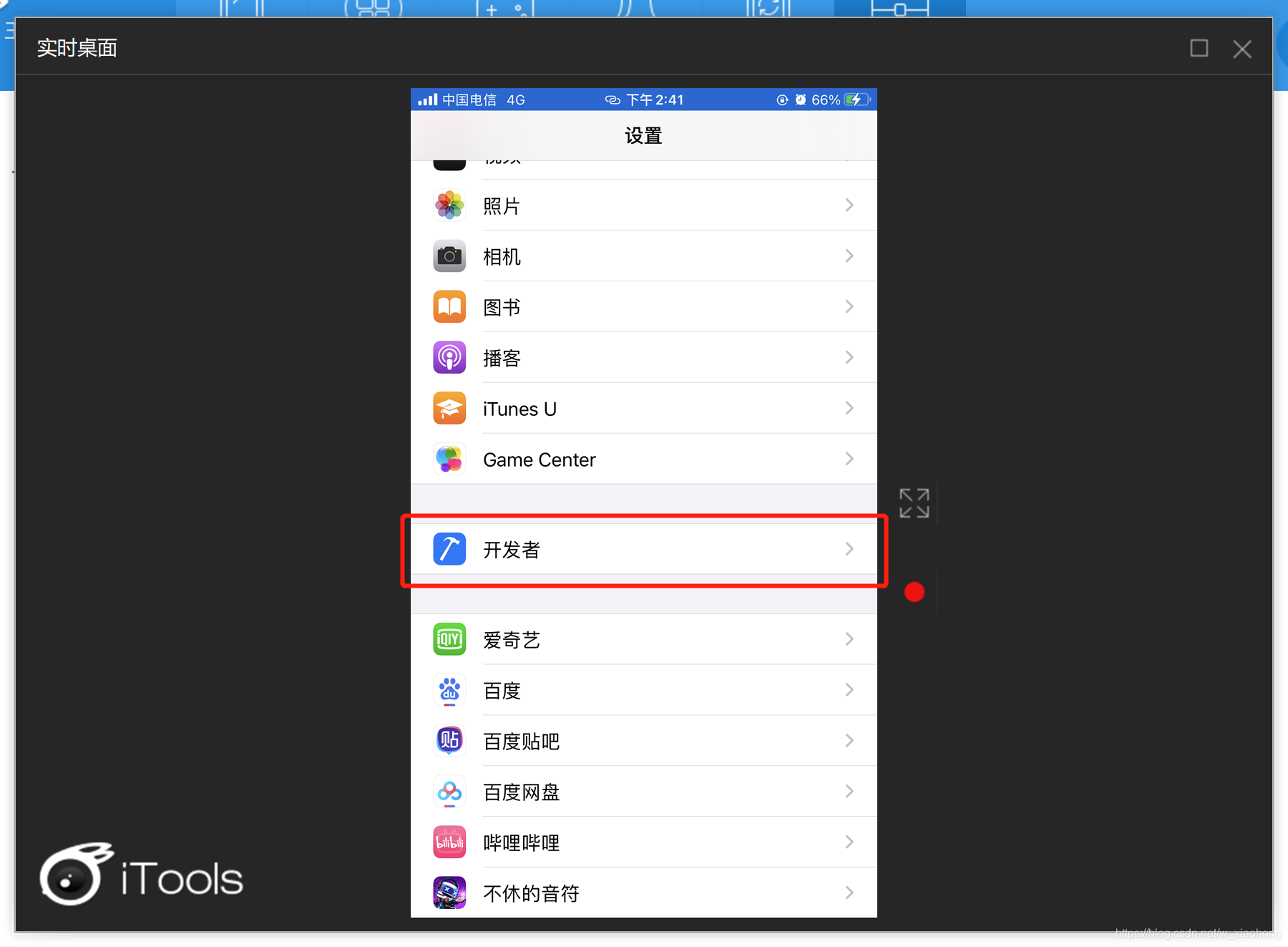1288x947 pixels.
Task: Select the 播客 settings label
Action: (x=502, y=359)
